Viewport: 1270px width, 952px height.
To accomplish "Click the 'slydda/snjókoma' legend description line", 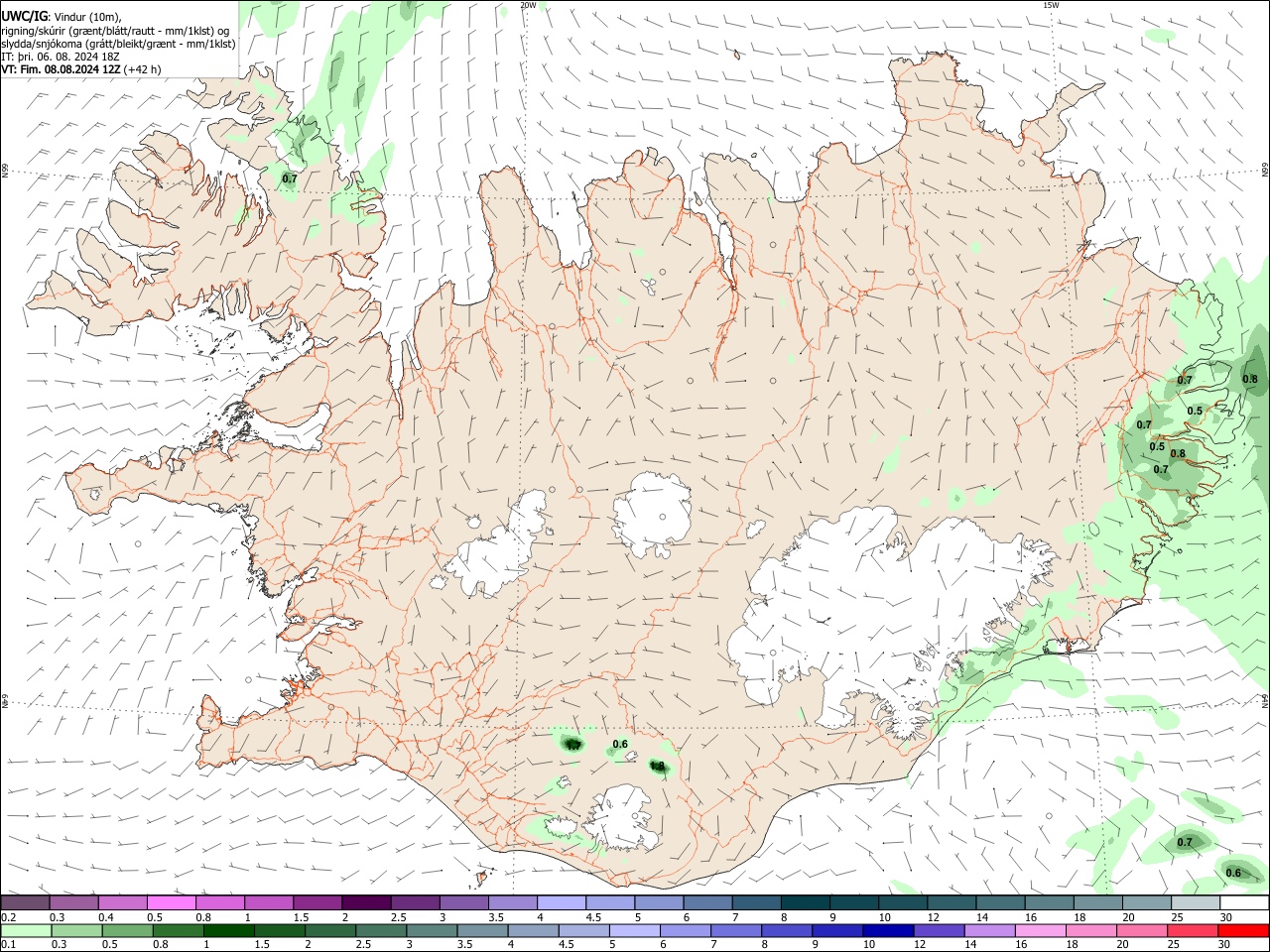I will point(118,44).
